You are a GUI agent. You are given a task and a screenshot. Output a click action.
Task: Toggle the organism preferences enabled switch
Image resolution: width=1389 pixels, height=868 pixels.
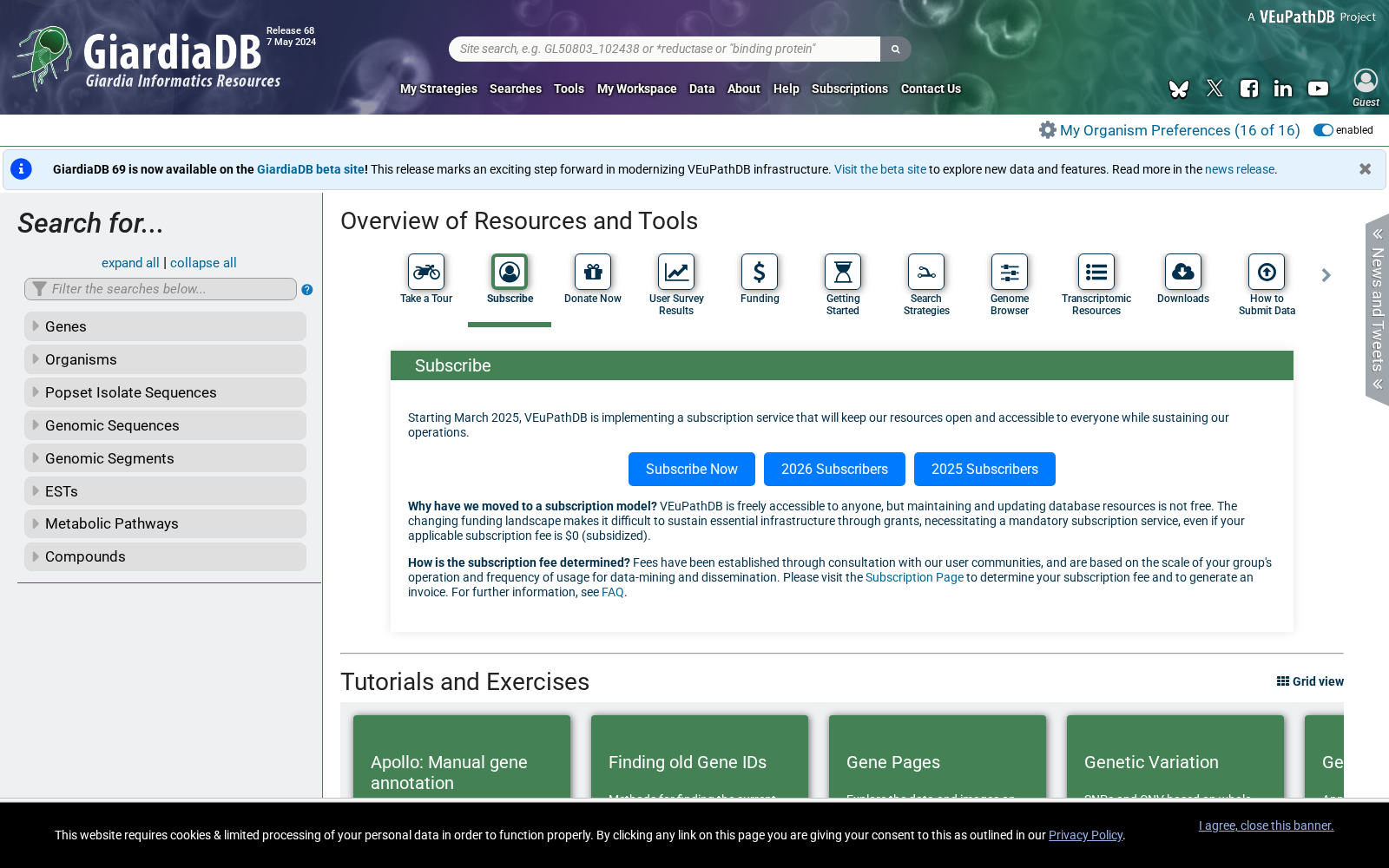pos(1323,130)
